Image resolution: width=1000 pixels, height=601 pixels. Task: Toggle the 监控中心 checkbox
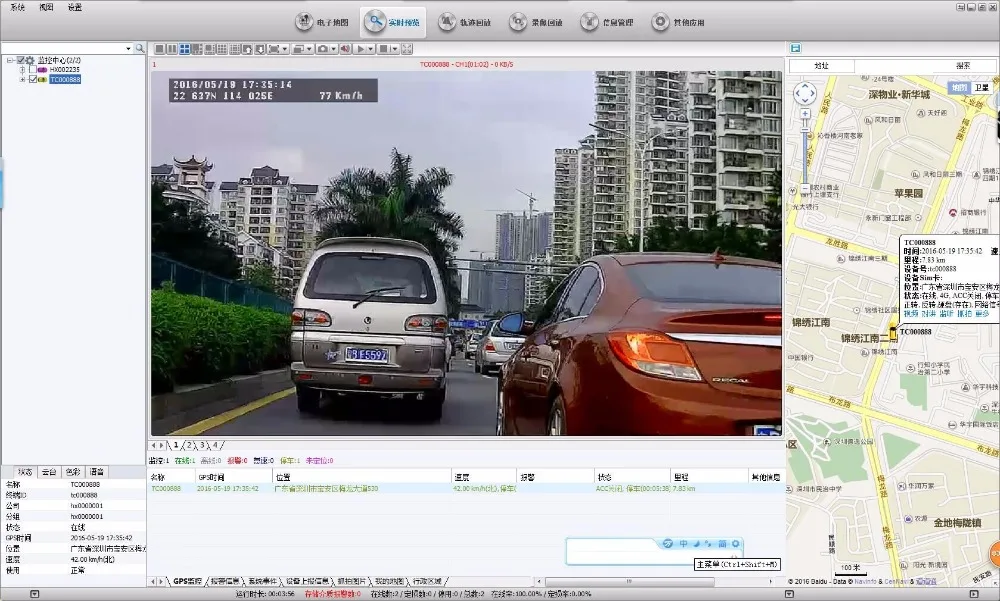point(20,60)
